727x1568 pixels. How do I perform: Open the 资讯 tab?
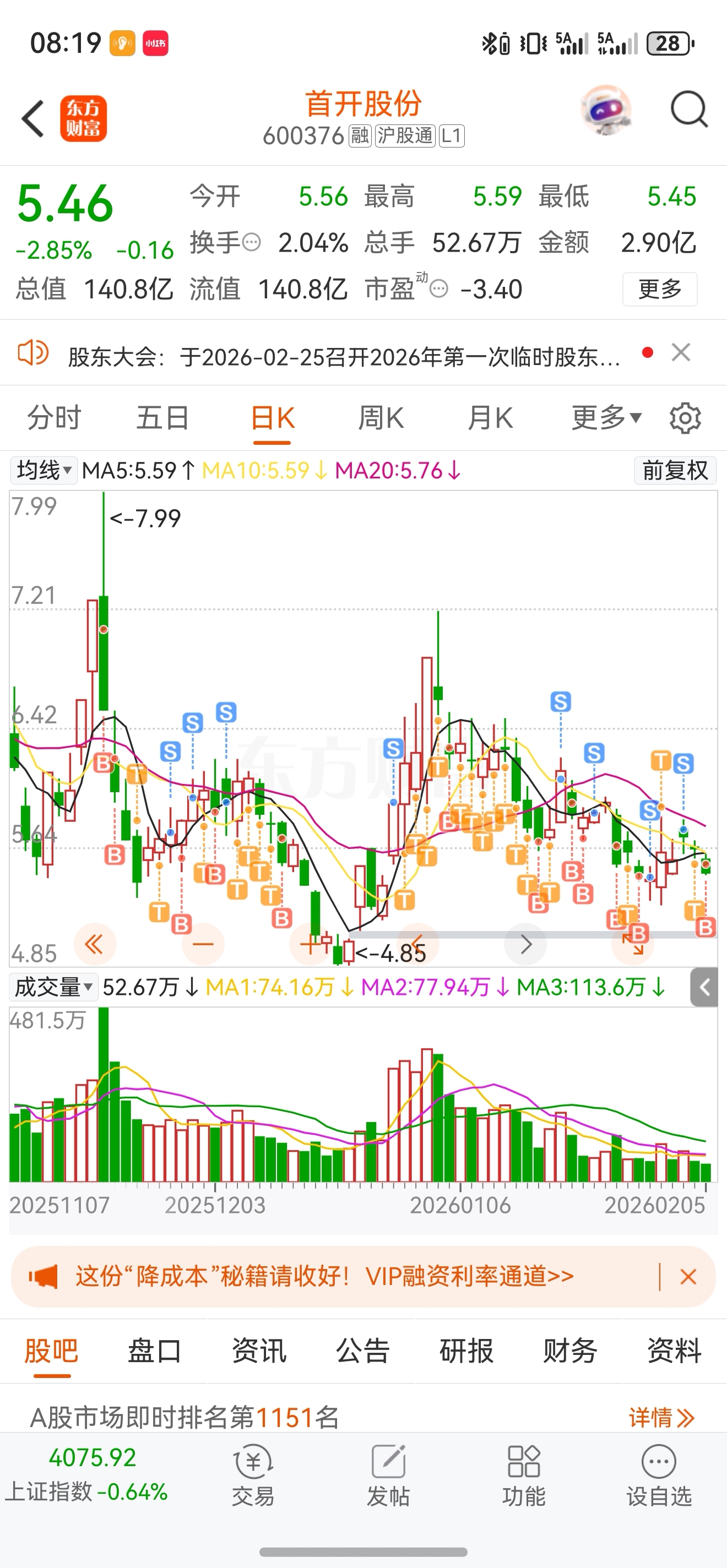(x=259, y=1351)
